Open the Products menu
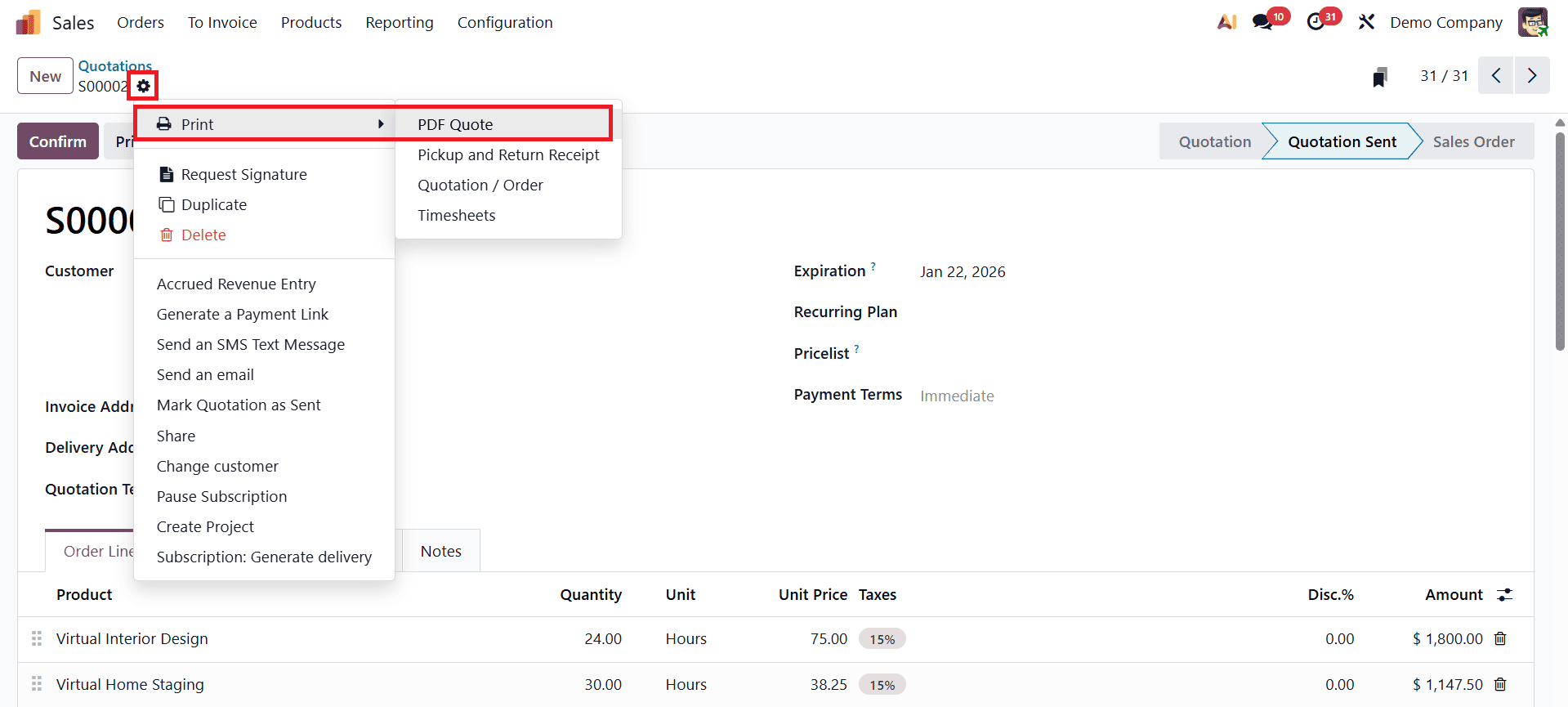The image size is (1568, 707). click(311, 22)
